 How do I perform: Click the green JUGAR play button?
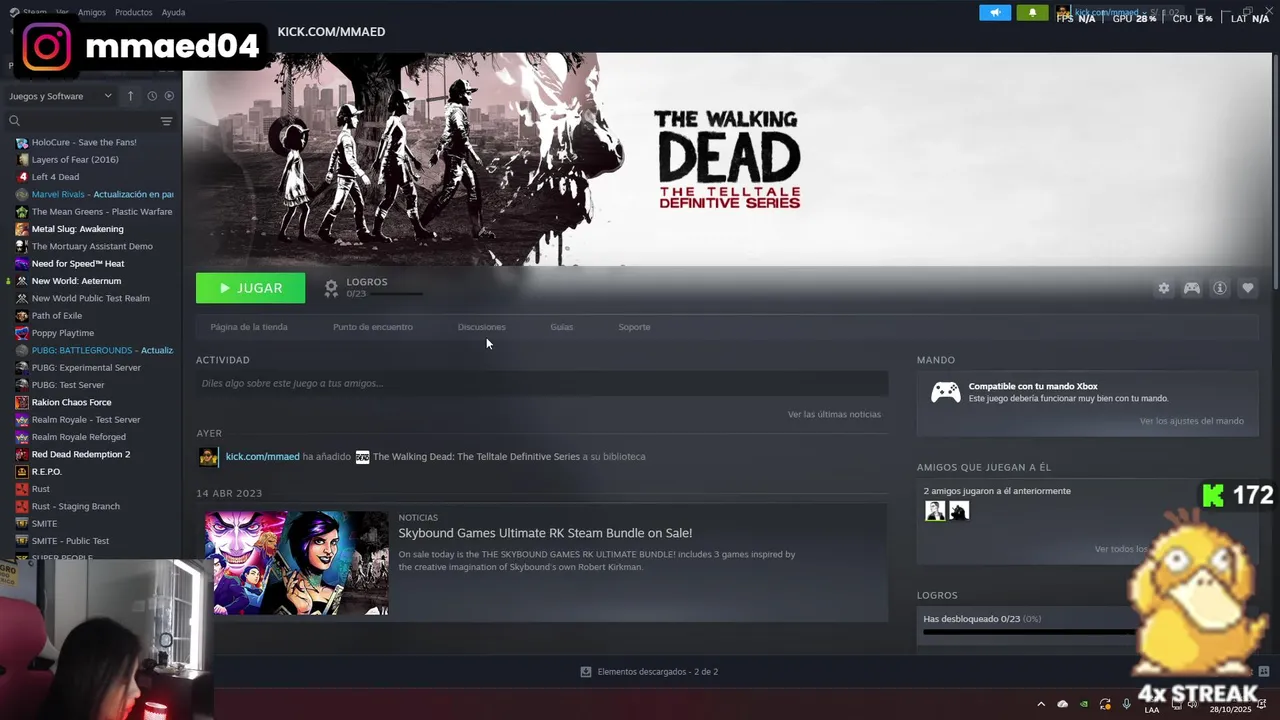pyautogui.click(x=250, y=288)
